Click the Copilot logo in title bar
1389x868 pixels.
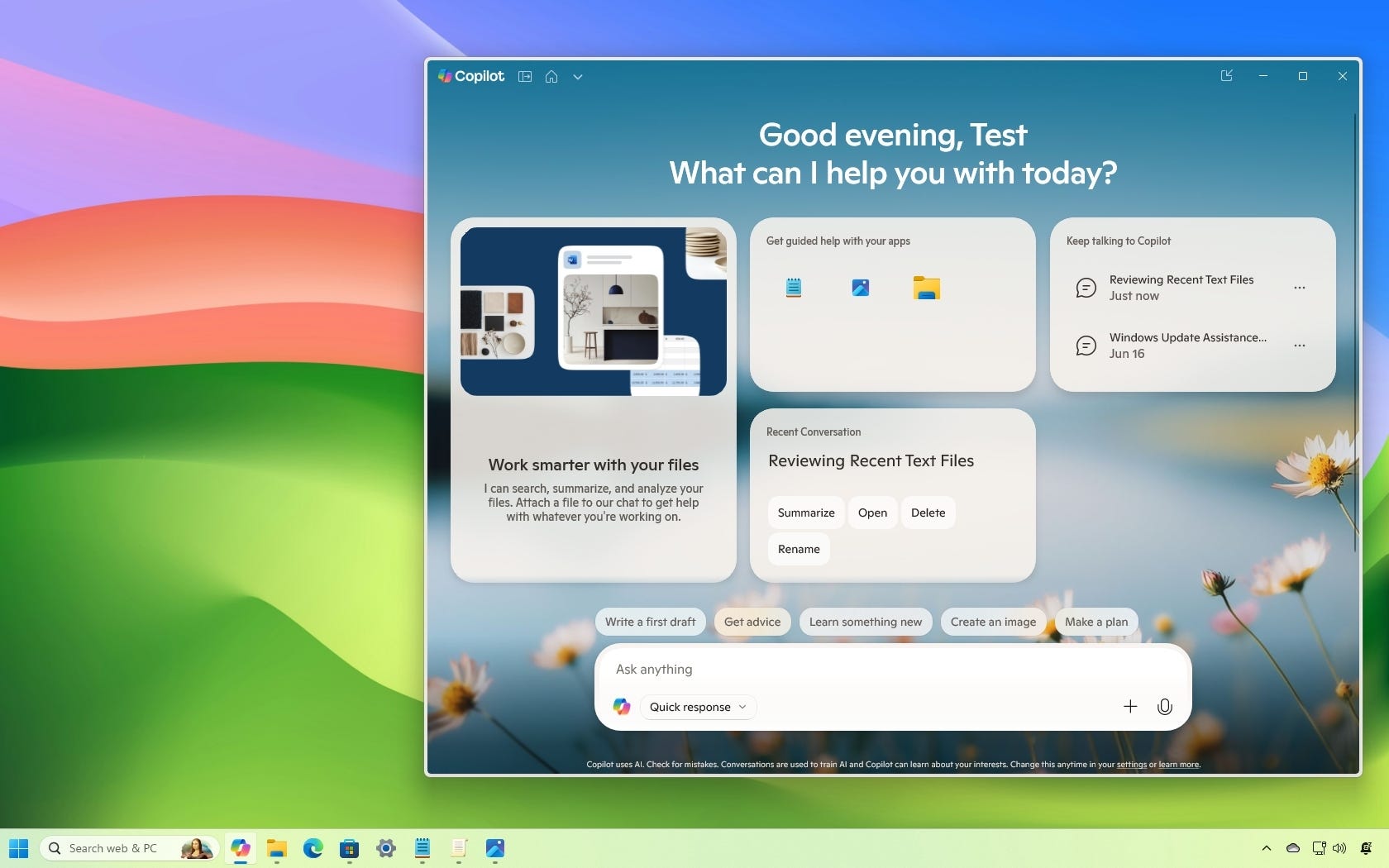pyautogui.click(x=470, y=76)
